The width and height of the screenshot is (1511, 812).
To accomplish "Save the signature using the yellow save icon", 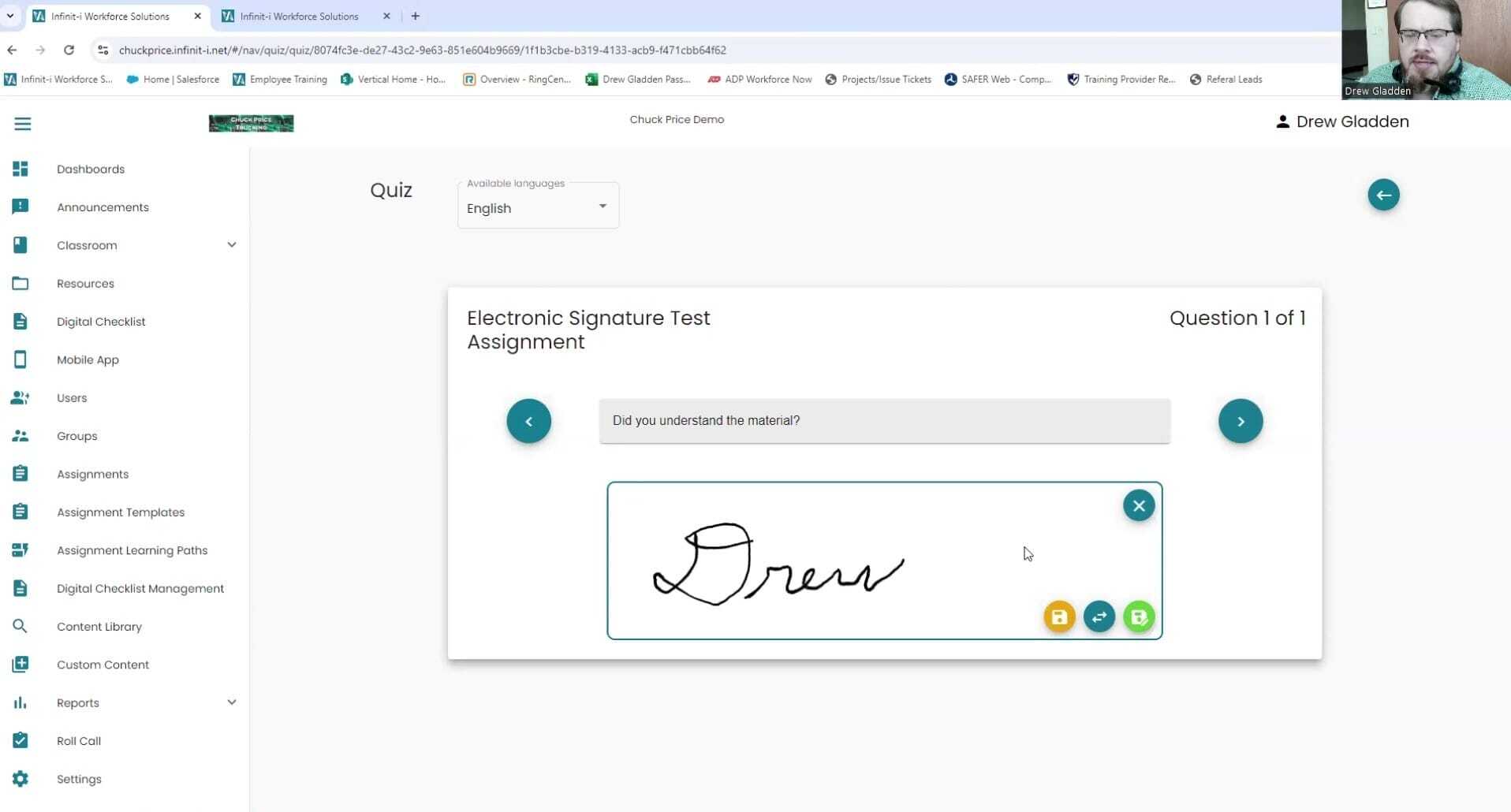I will click(x=1059, y=616).
